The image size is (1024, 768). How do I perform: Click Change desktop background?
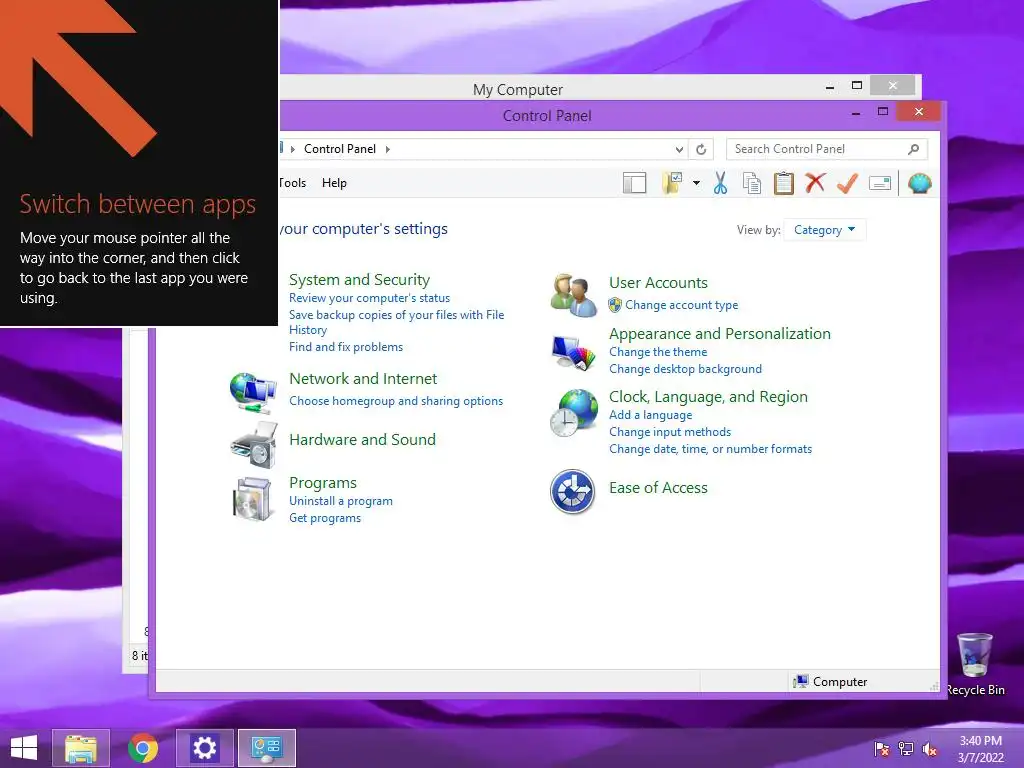[685, 370]
